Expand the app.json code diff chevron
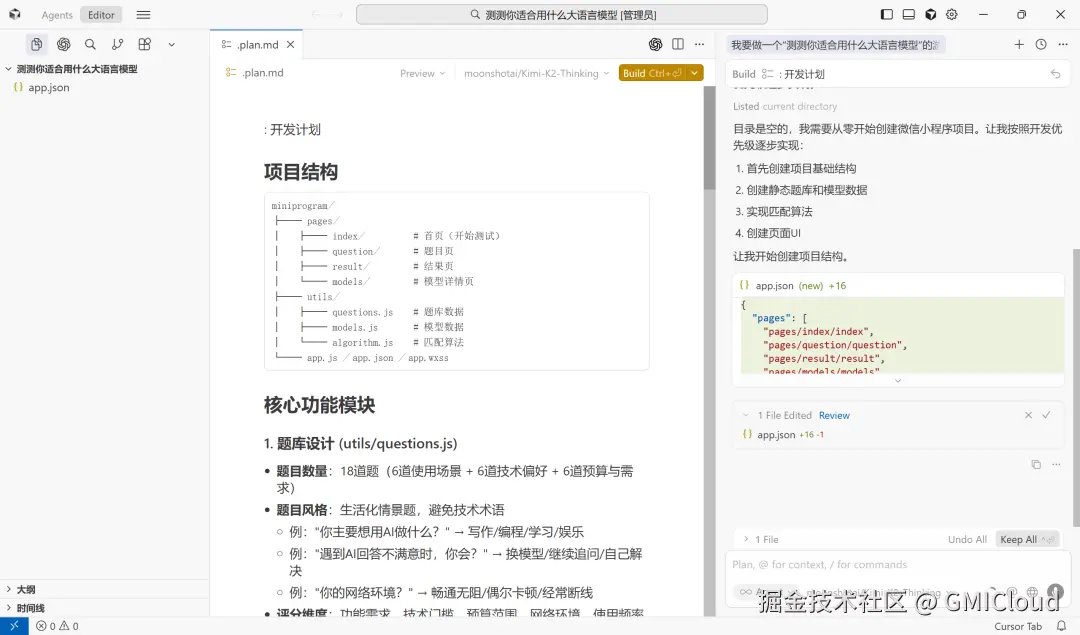This screenshot has width=1080, height=635. (x=897, y=380)
